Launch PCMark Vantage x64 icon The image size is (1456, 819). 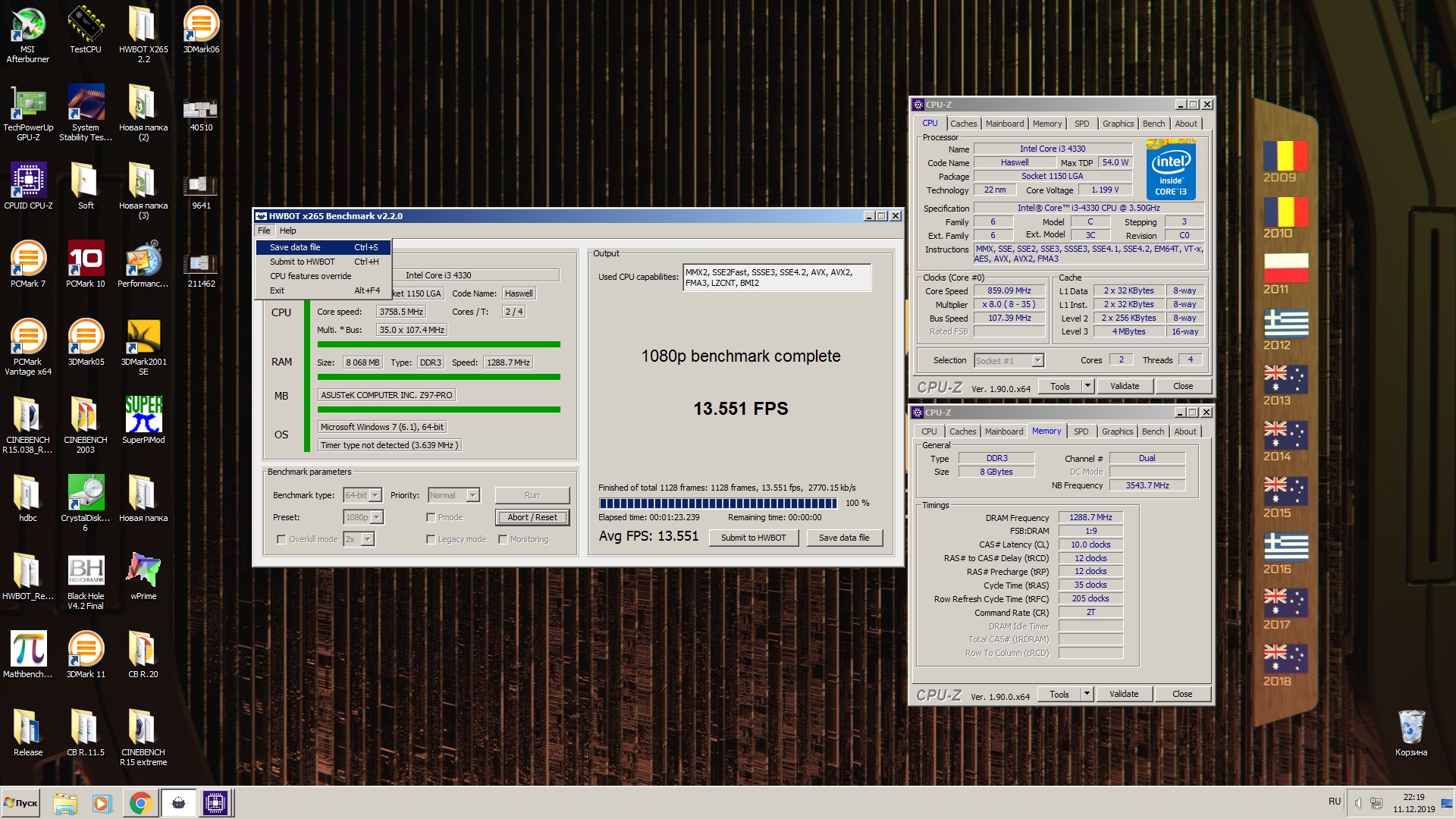pos(28,347)
